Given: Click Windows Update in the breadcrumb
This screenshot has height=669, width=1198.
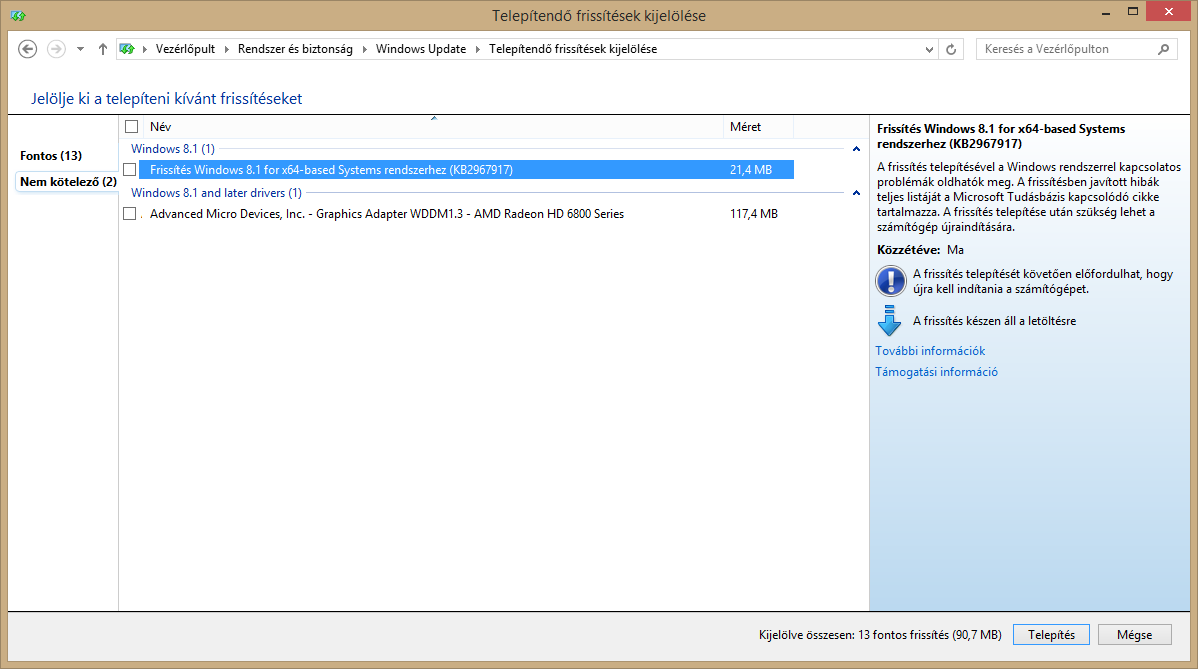Looking at the screenshot, I should (x=421, y=49).
